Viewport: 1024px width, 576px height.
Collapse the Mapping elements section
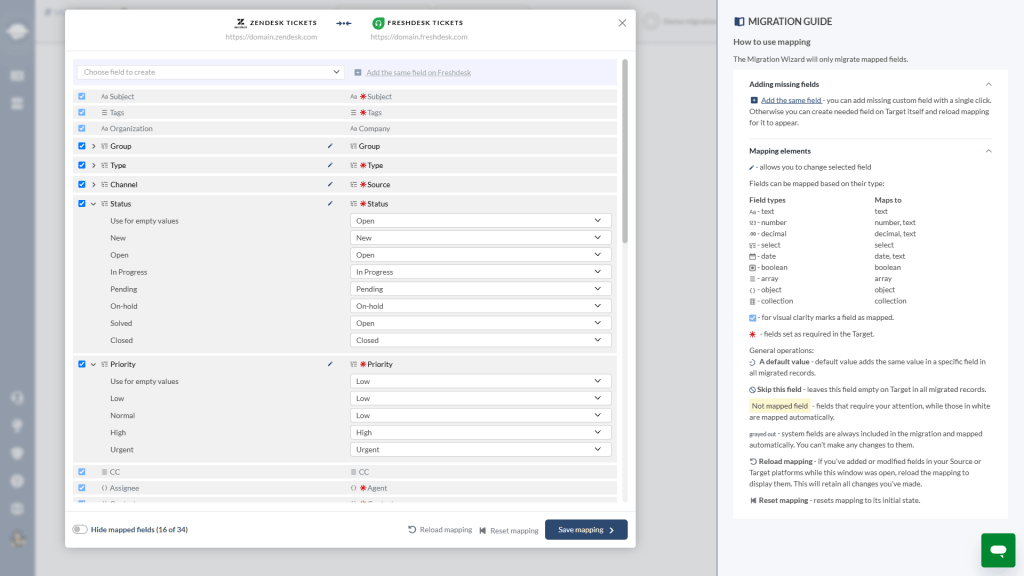[988, 151]
